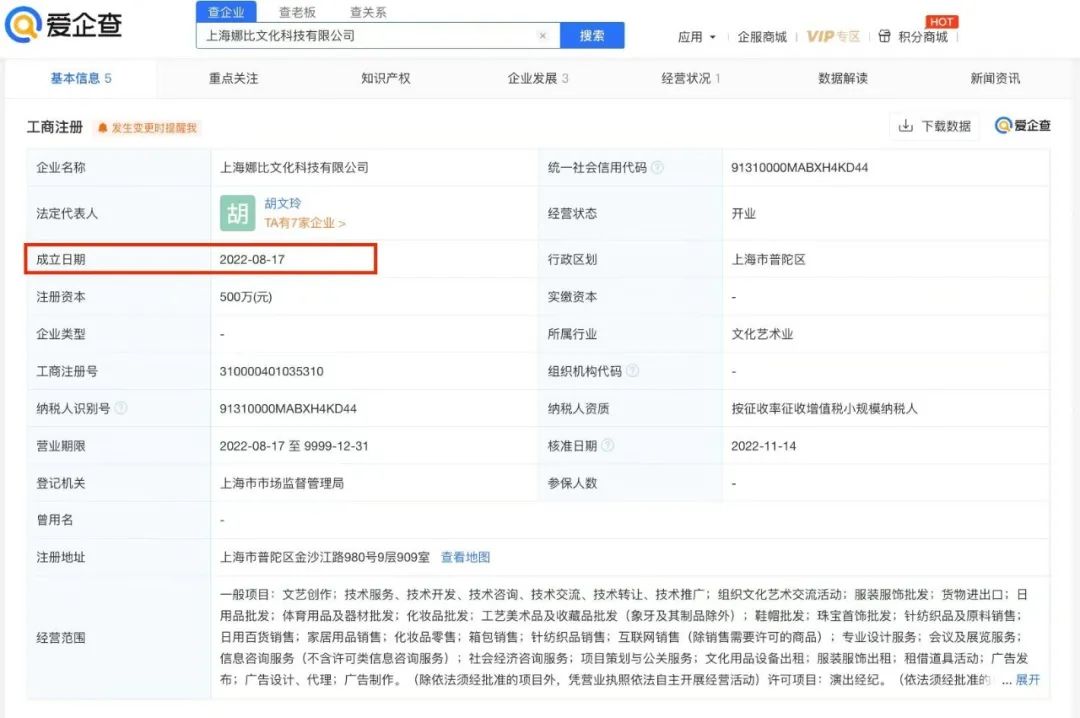Clear the search box using the X icon
This screenshot has width=1080, height=718.
point(543,35)
